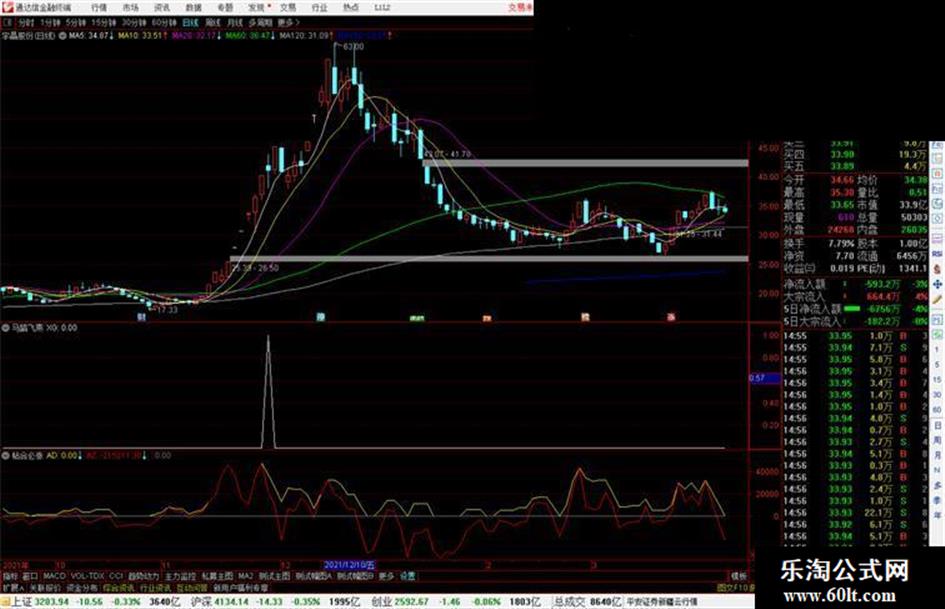Click the 沪深 index in the status bar

201,602
